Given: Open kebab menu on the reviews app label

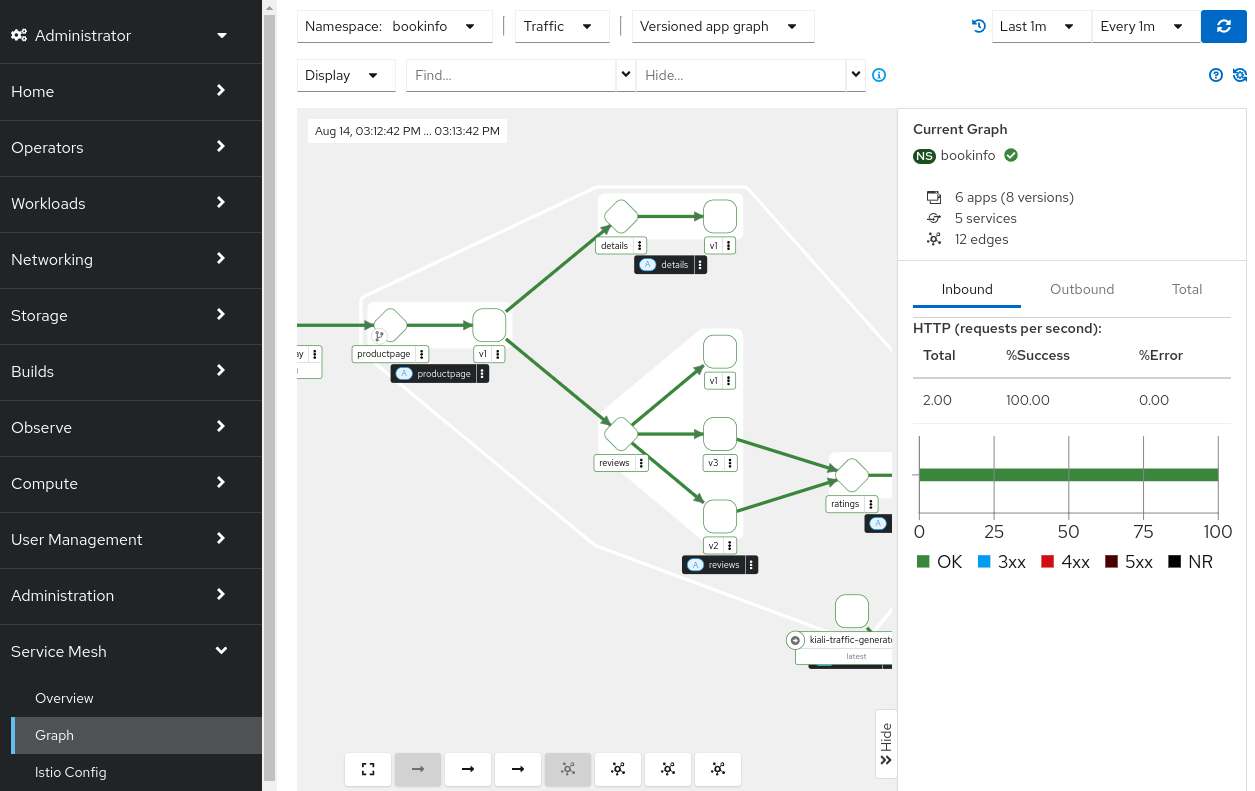Looking at the screenshot, I should point(751,565).
